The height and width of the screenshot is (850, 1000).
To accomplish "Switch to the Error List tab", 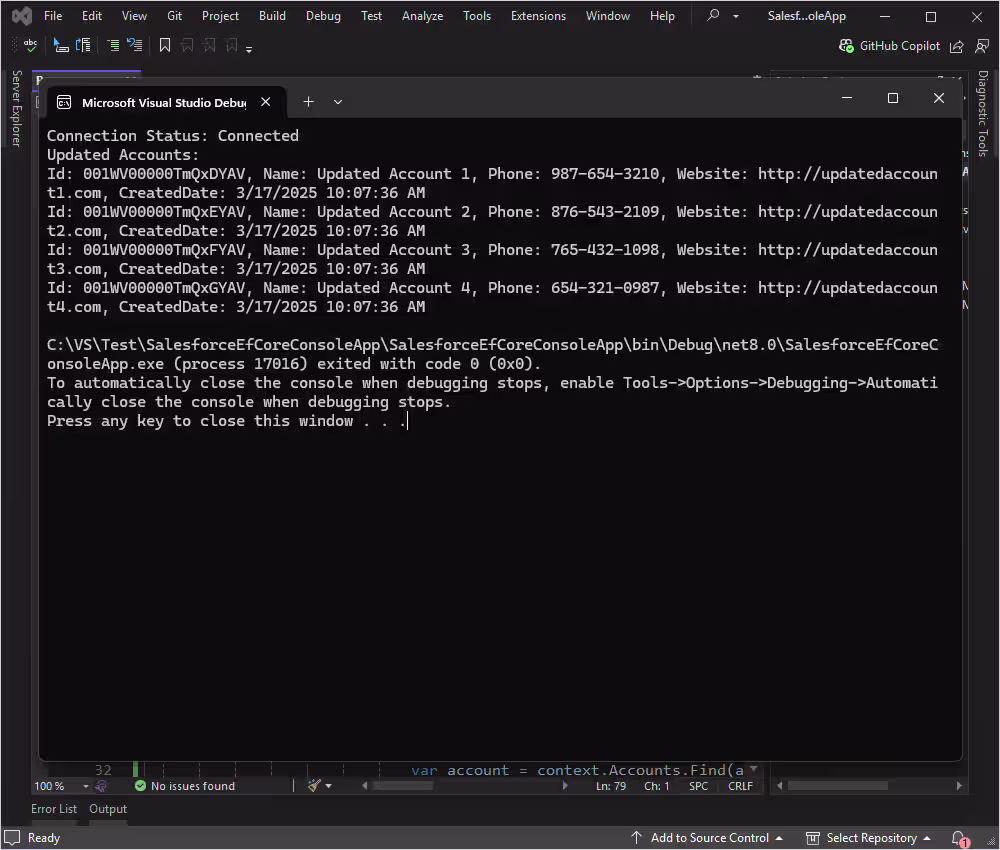I will (54, 809).
